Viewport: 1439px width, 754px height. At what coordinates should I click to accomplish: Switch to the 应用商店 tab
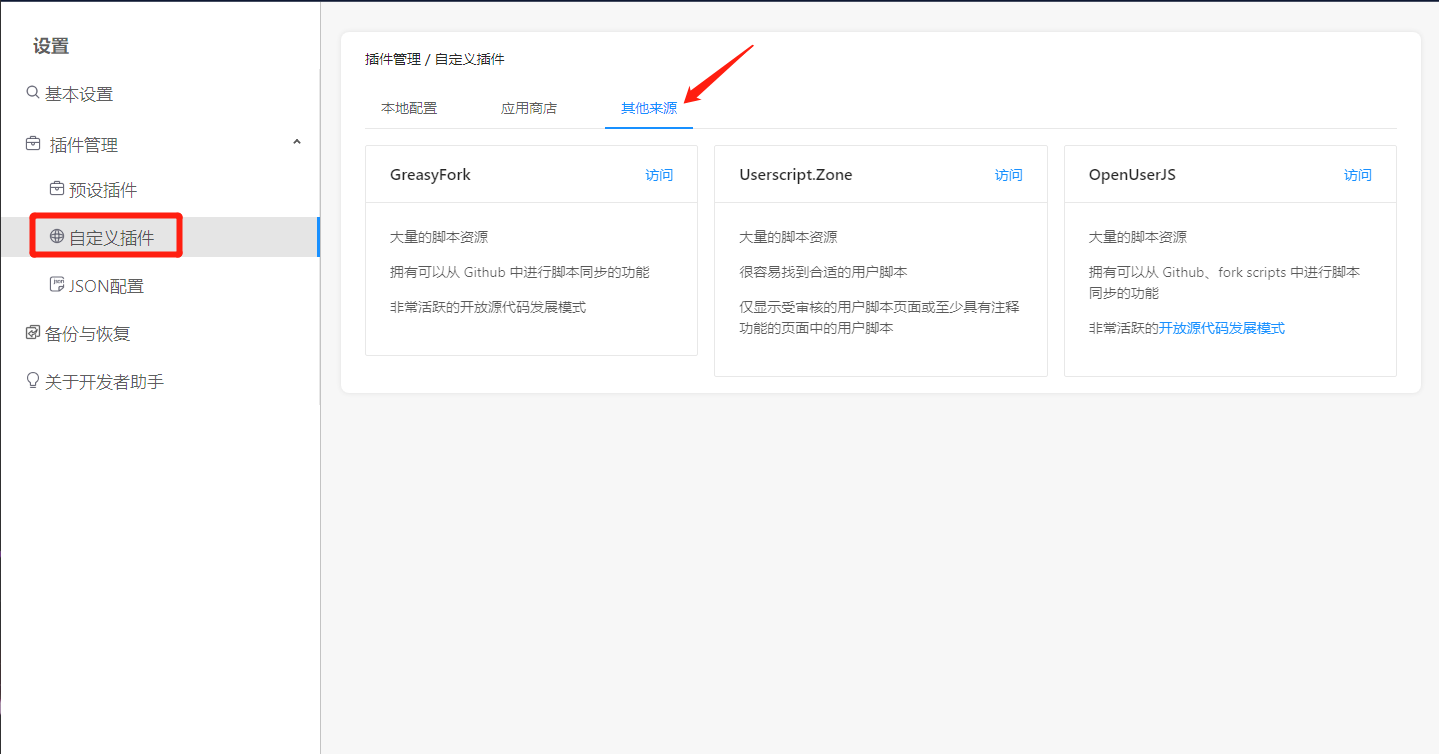(529, 108)
